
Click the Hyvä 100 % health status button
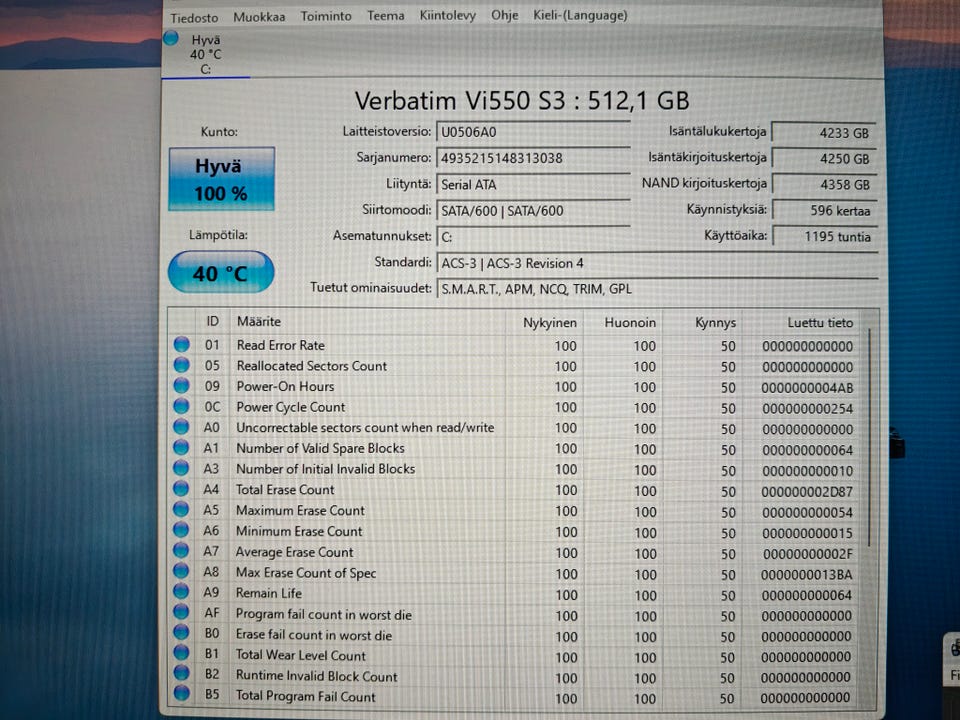(222, 179)
